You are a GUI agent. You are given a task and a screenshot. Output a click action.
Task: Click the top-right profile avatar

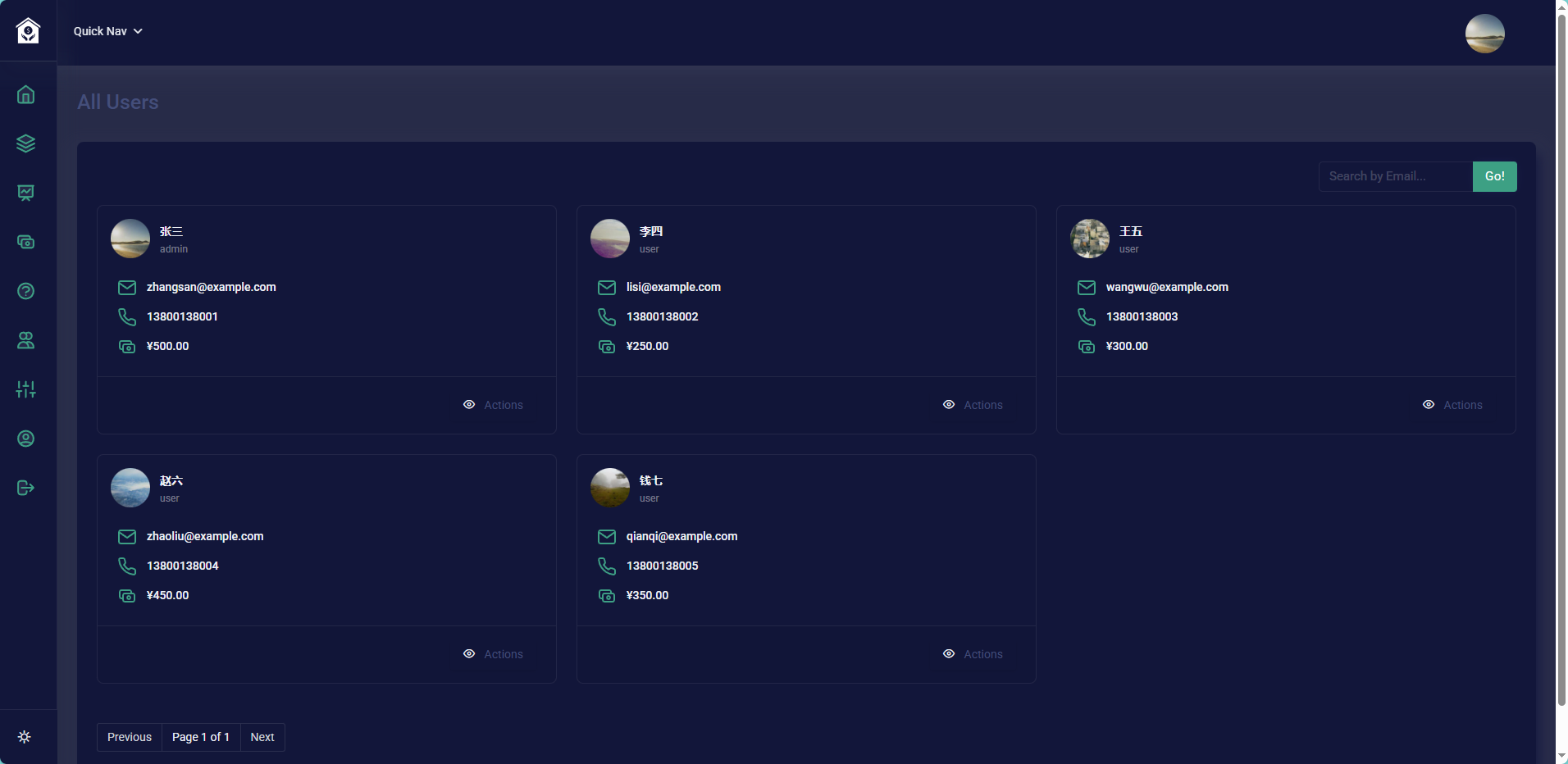pos(1484,34)
